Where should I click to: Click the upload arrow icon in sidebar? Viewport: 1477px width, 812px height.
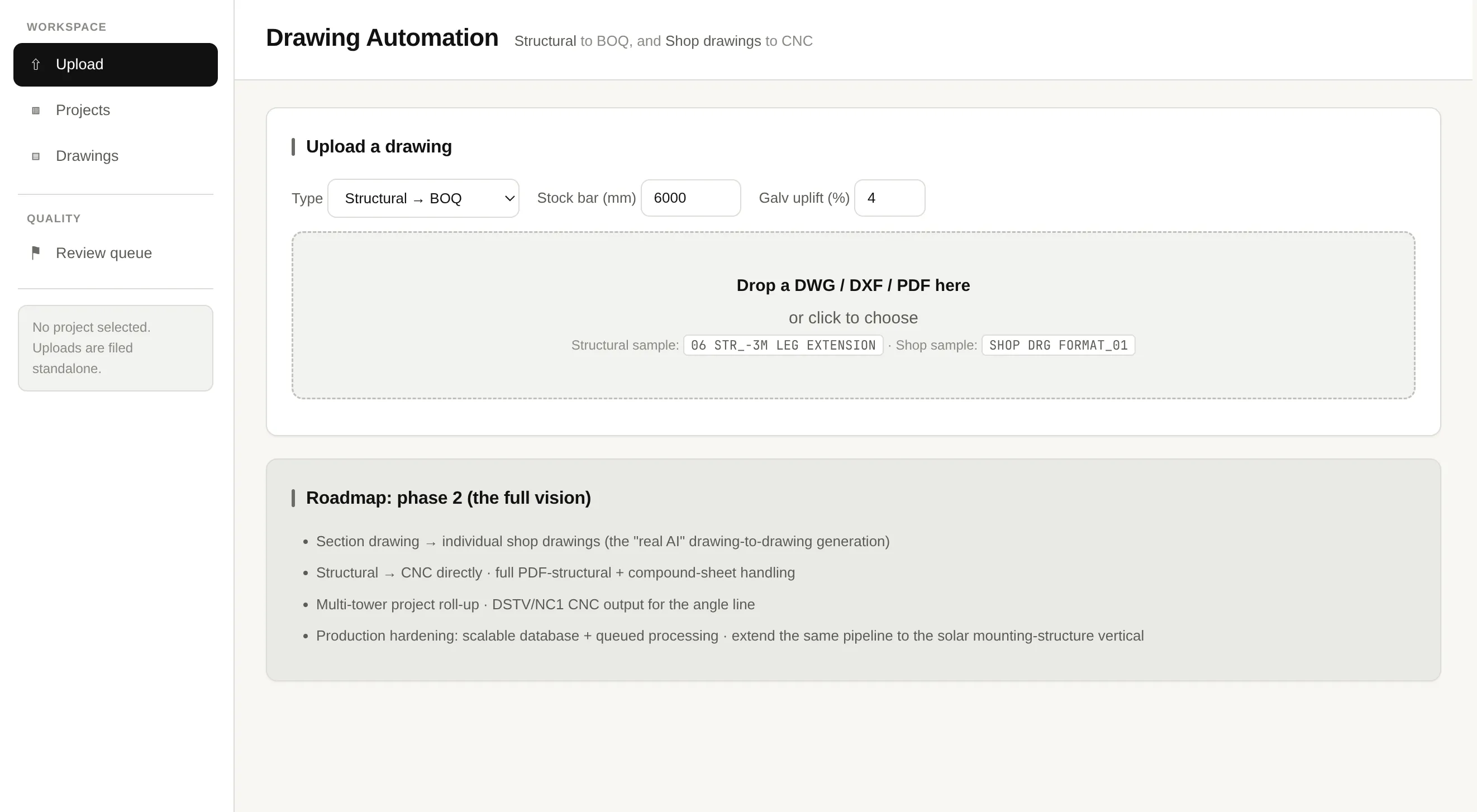[36, 64]
